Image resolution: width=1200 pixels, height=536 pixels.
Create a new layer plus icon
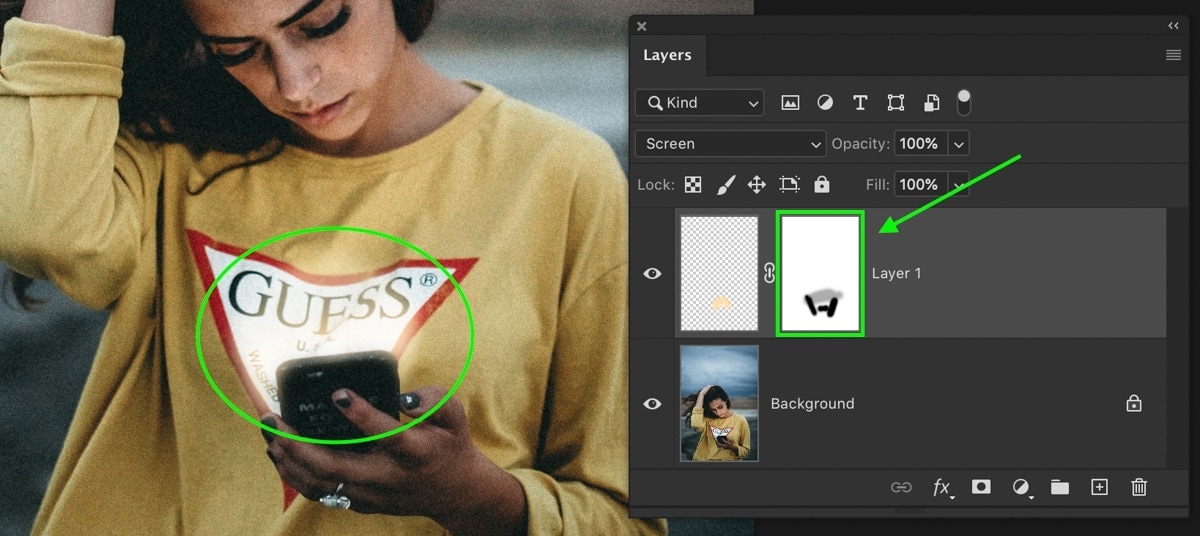(1099, 487)
